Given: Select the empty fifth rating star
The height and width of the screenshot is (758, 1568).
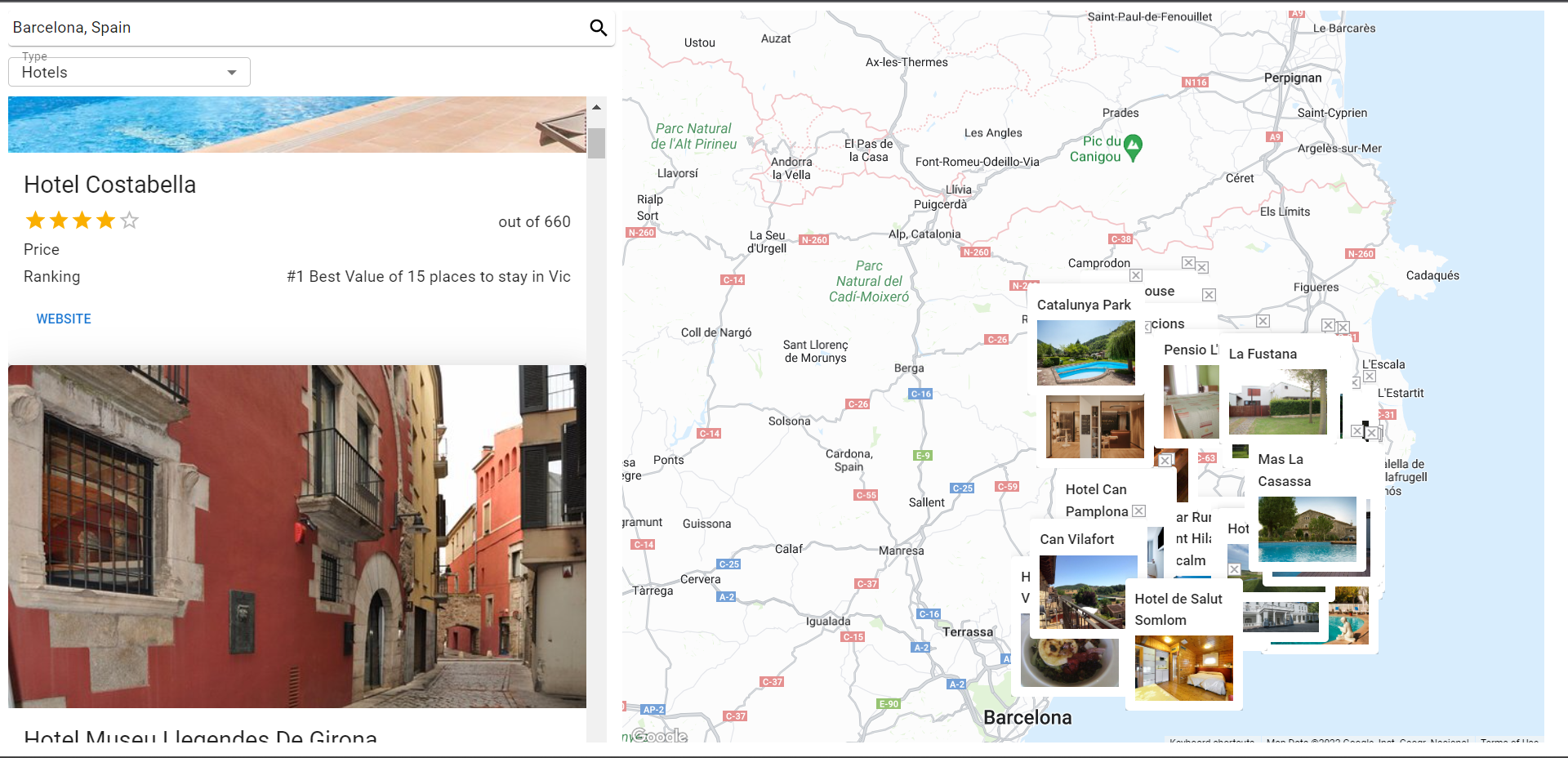Looking at the screenshot, I should coord(130,221).
